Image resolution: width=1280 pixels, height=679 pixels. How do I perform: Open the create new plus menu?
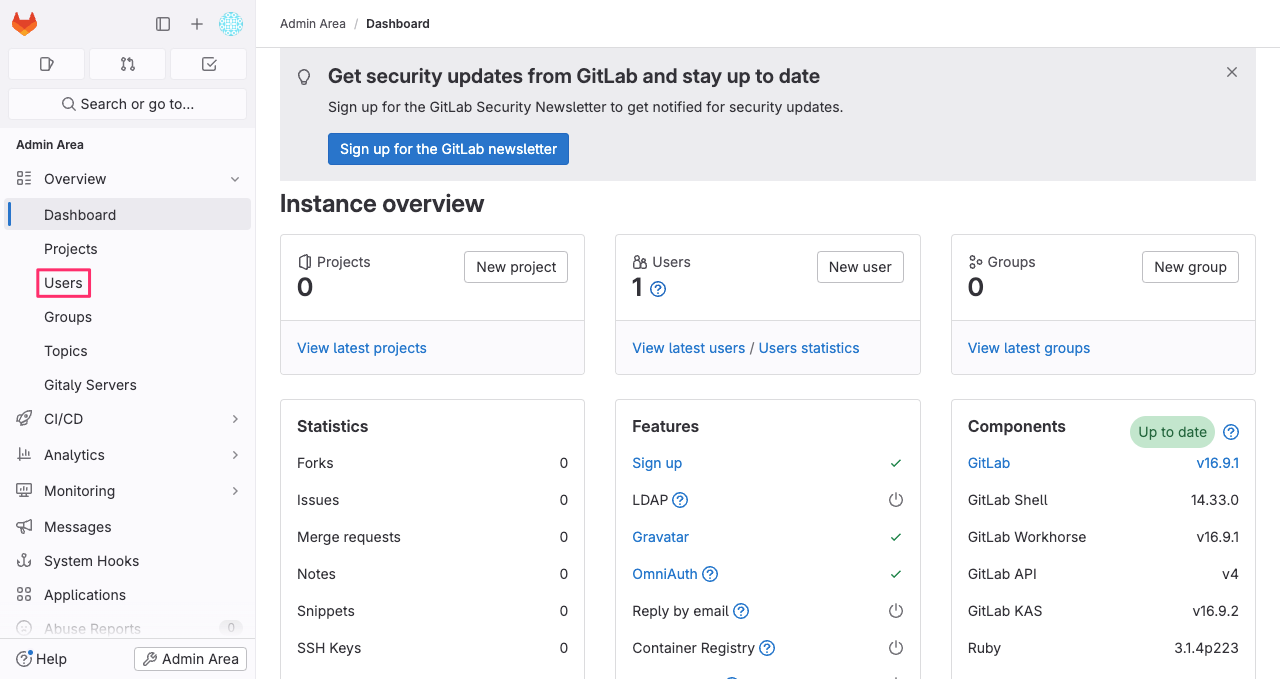click(197, 24)
